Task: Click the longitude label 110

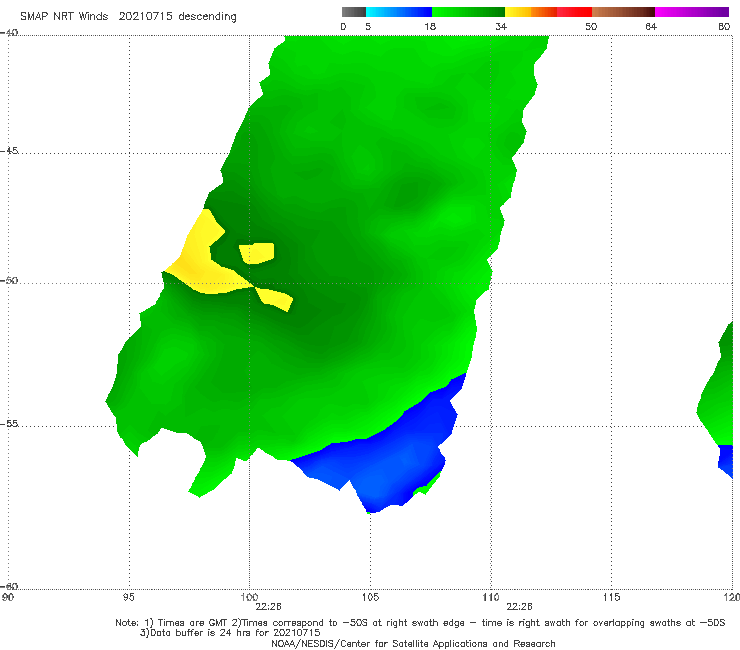Action: tap(491, 597)
